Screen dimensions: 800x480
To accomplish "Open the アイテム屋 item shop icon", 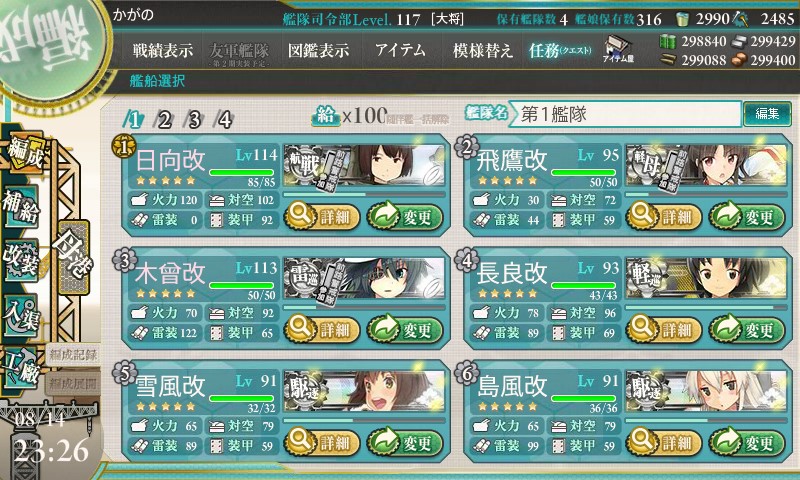I will (x=618, y=49).
